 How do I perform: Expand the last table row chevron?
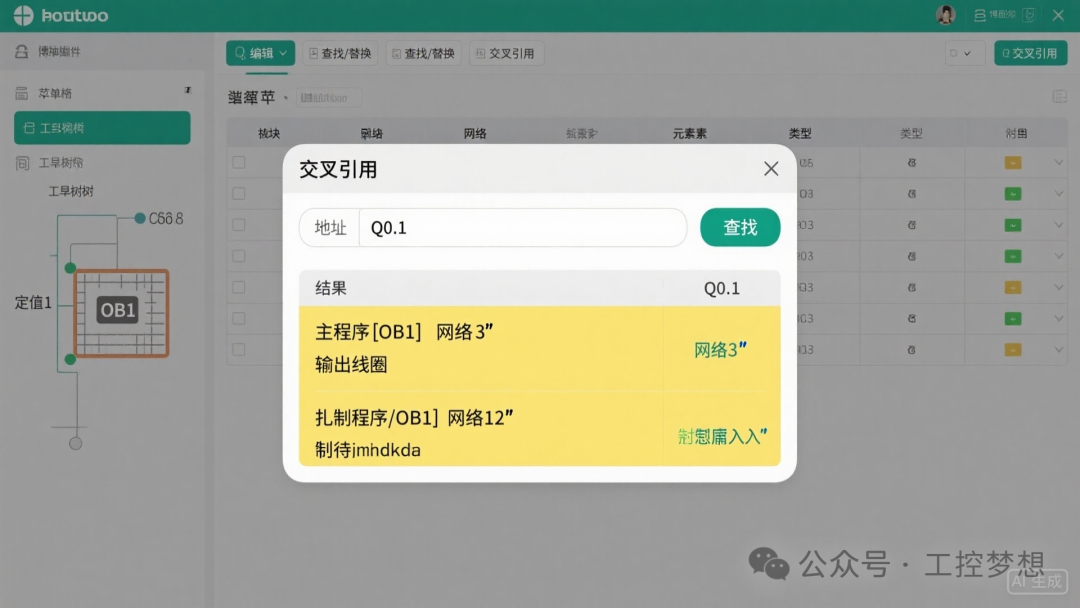[1059, 350]
